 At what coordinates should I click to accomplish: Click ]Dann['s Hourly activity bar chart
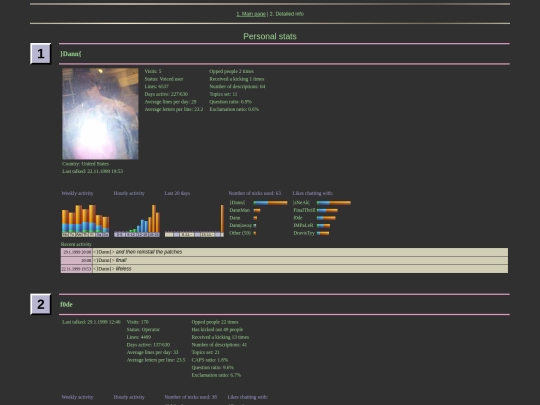[137, 220]
